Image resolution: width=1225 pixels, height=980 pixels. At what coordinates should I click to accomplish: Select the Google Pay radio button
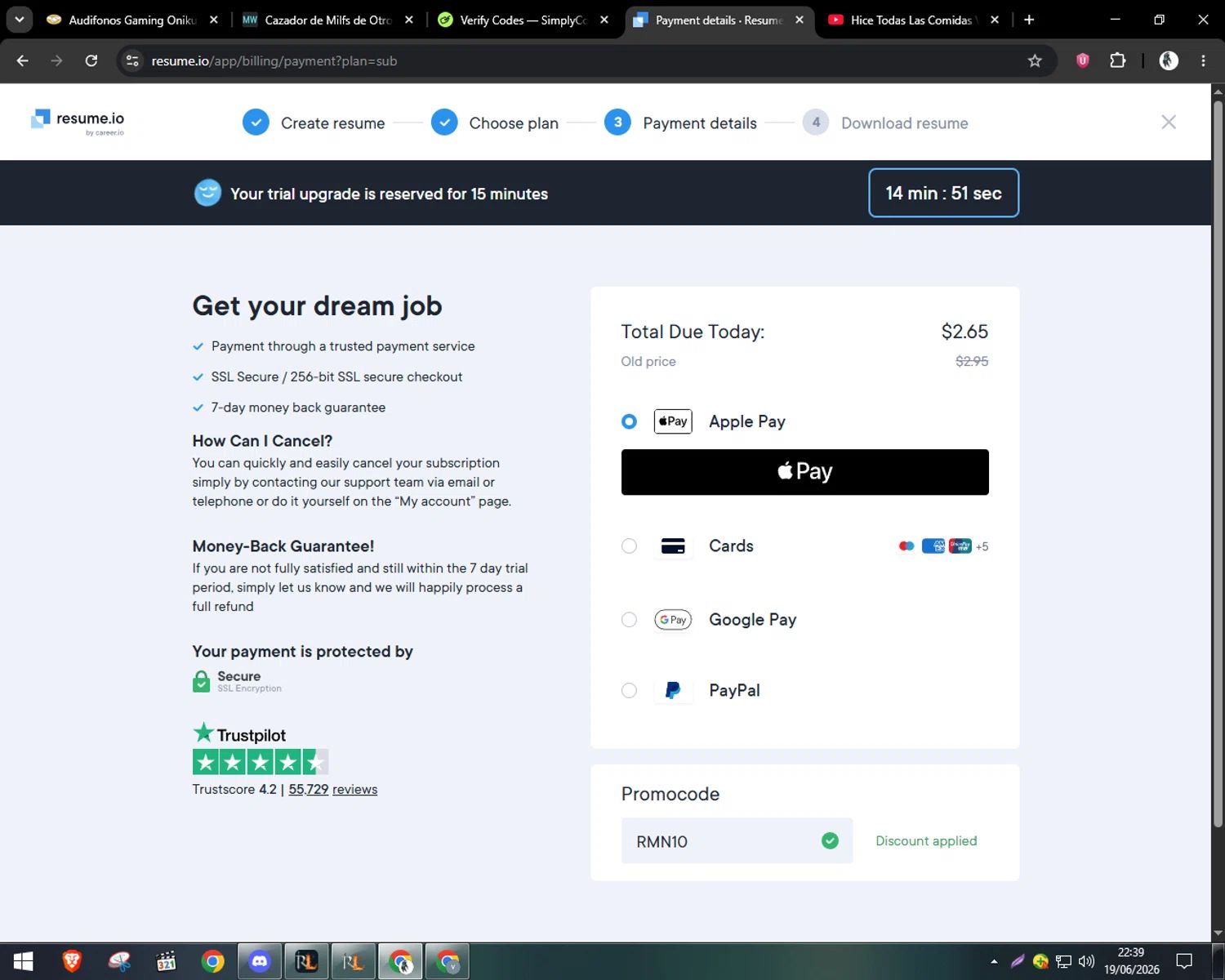tap(629, 620)
